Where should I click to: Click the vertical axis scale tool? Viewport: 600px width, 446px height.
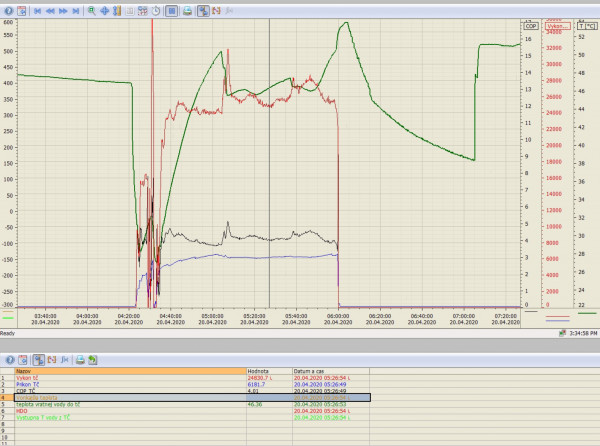[117, 11]
